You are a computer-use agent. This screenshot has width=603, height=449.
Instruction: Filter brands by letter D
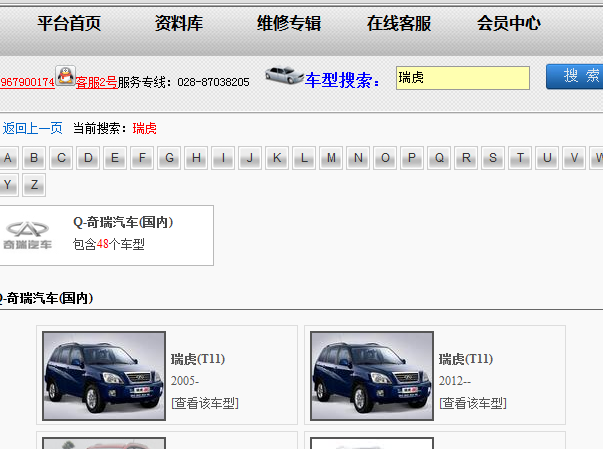point(88,158)
